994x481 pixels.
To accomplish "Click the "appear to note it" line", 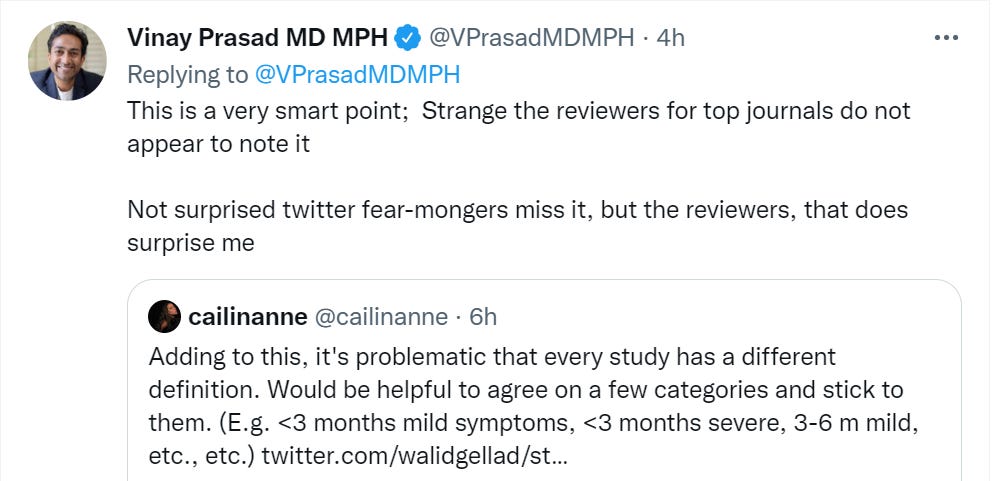I will tap(219, 143).
